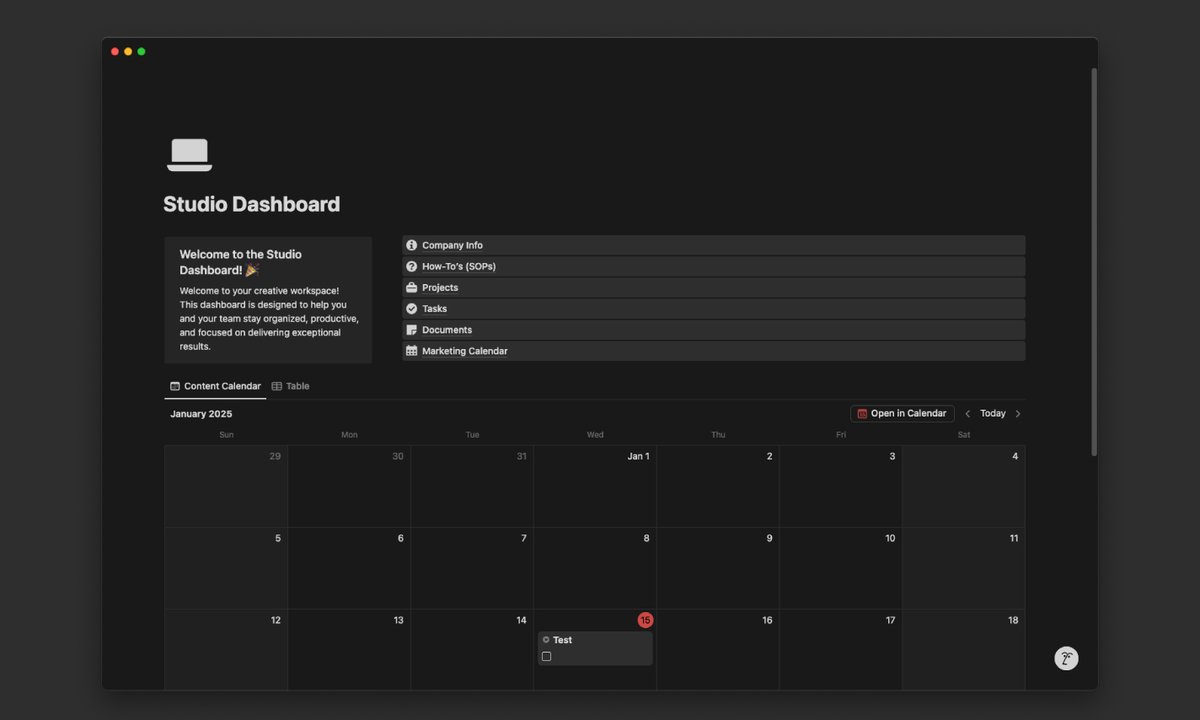Open the Projects page link
This screenshot has width=1200, height=720.
(x=713, y=287)
